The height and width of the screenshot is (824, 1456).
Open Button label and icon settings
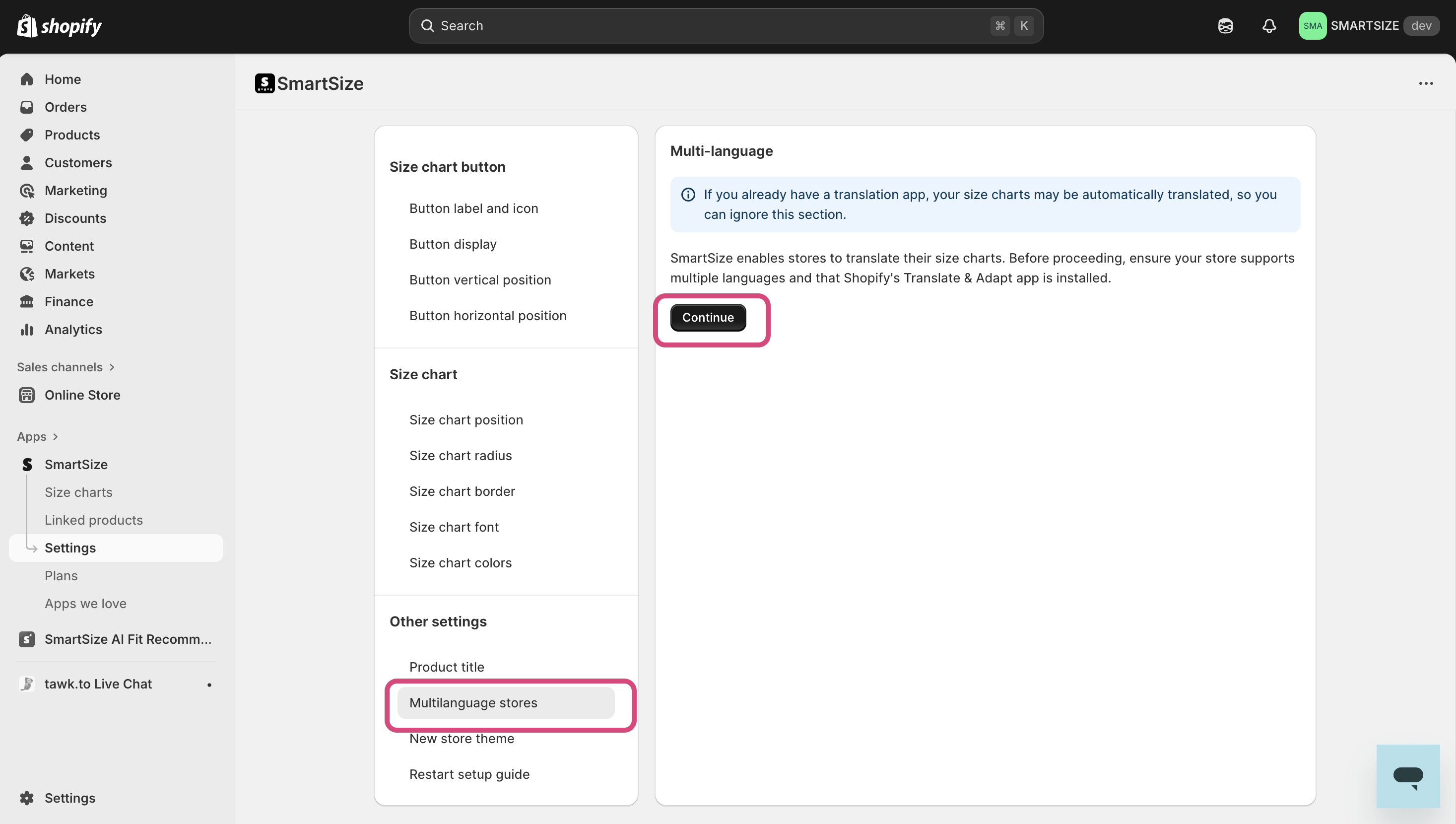click(x=473, y=208)
